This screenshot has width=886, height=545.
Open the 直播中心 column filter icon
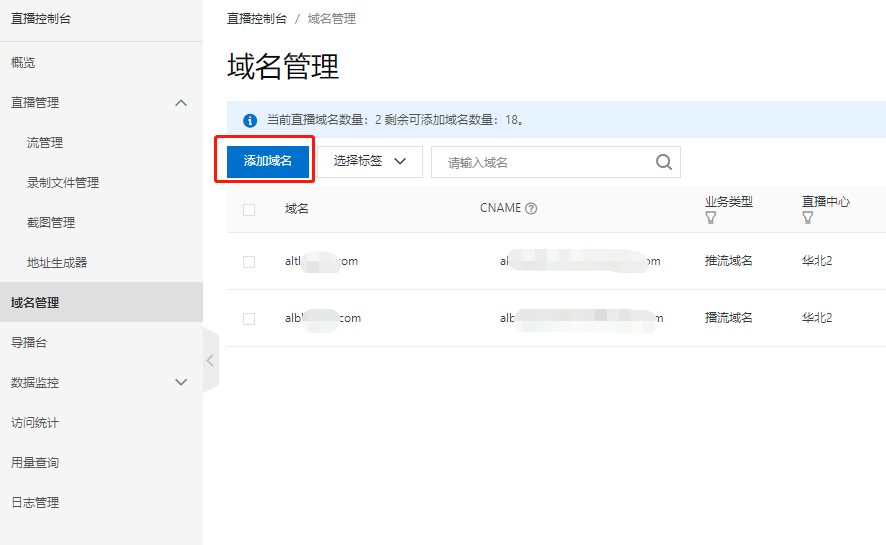(x=808, y=217)
